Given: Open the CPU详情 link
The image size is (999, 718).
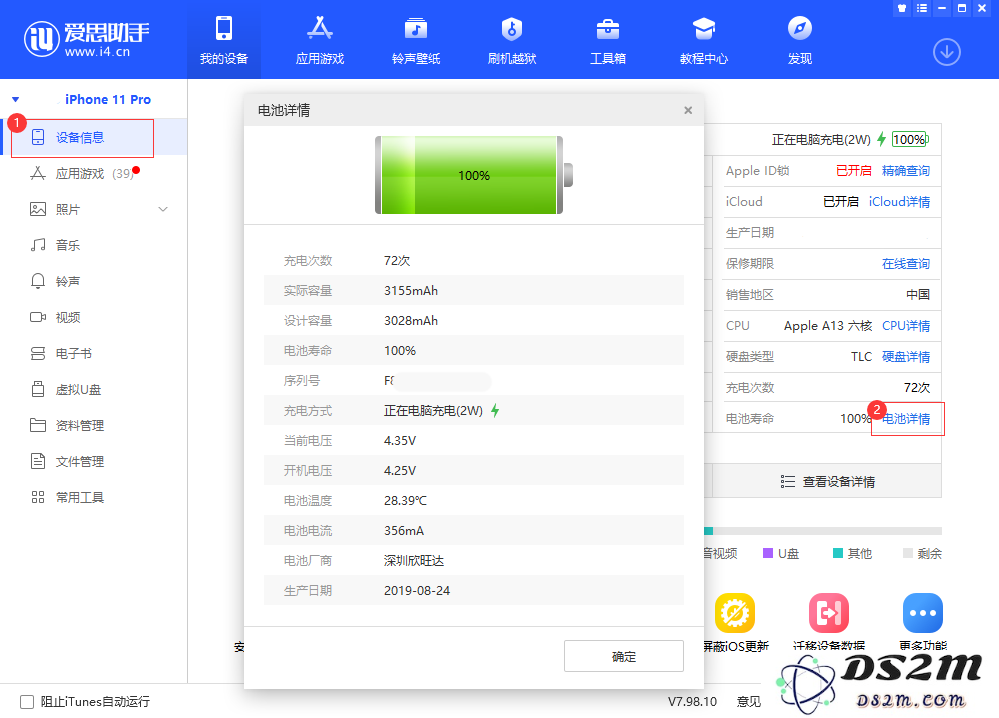Looking at the screenshot, I should [905, 326].
